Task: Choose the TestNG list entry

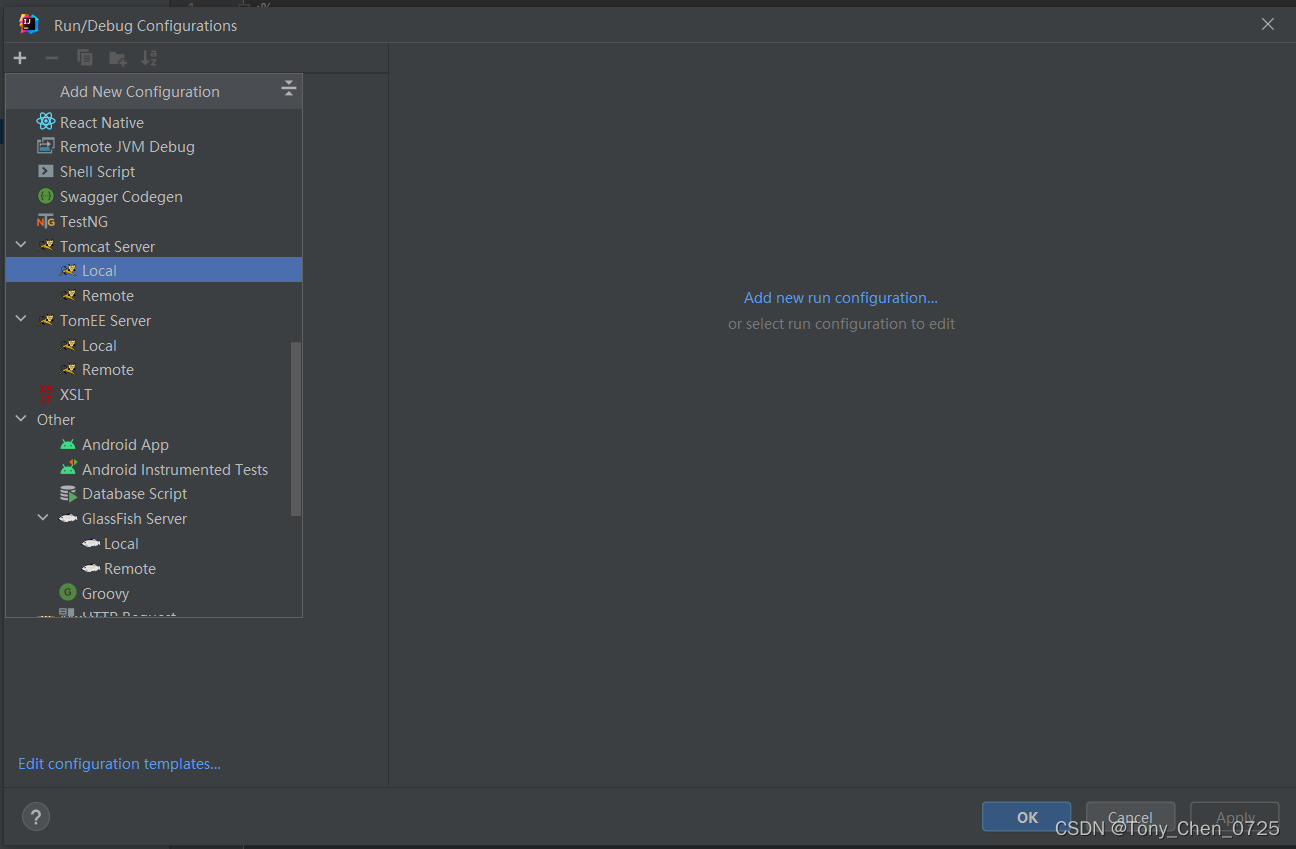Action: pyautogui.click(x=154, y=221)
